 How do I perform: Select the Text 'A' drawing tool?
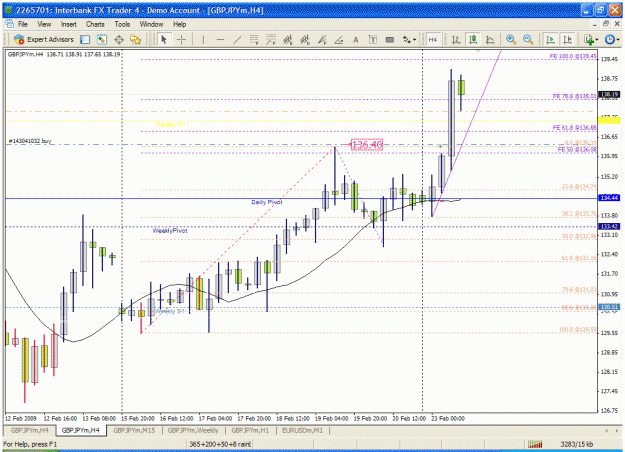coord(356,39)
